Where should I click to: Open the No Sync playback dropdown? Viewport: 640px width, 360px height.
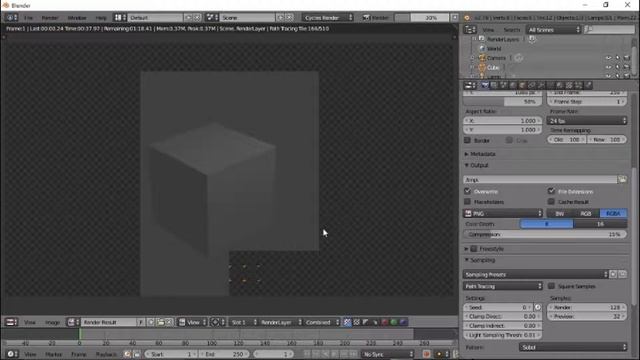tap(388, 354)
